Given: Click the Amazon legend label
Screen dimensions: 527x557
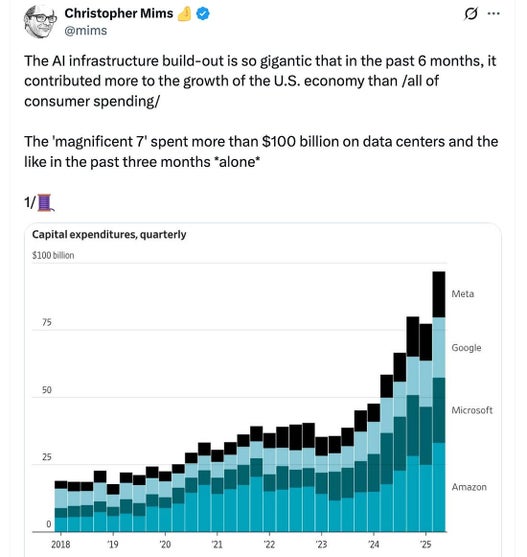Looking at the screenshot, I should point(469,487).
